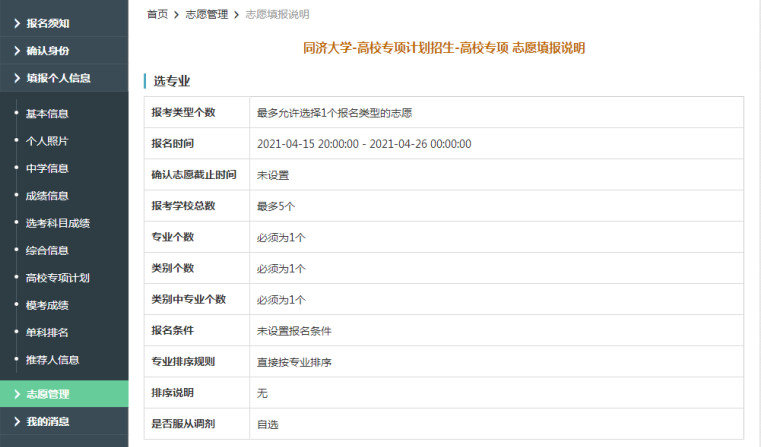This screenshot has height=447, width=761.
Task: Collapse the 填报个人信息 sidebar section
Action: click(x=64, y=78)
